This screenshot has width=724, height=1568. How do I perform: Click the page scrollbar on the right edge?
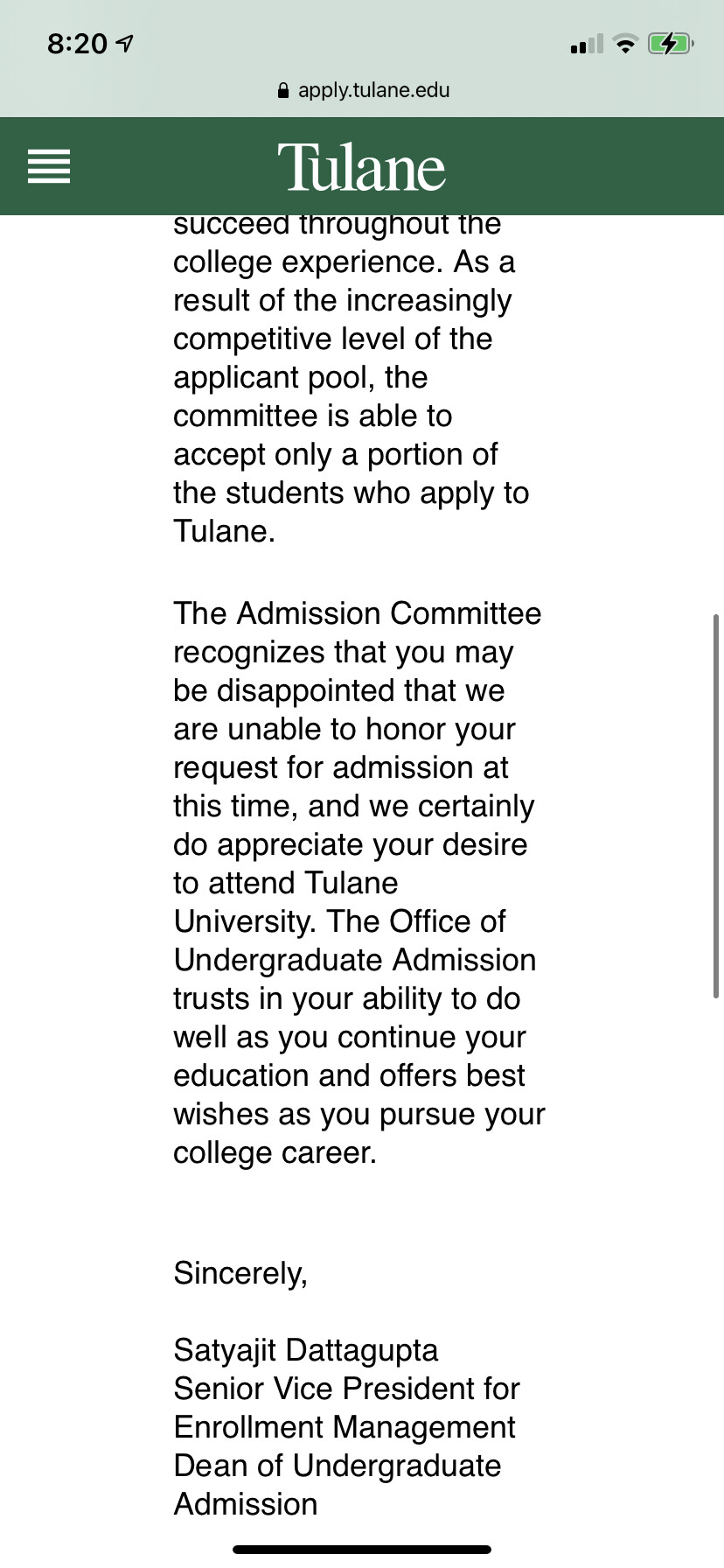point(716,806)
